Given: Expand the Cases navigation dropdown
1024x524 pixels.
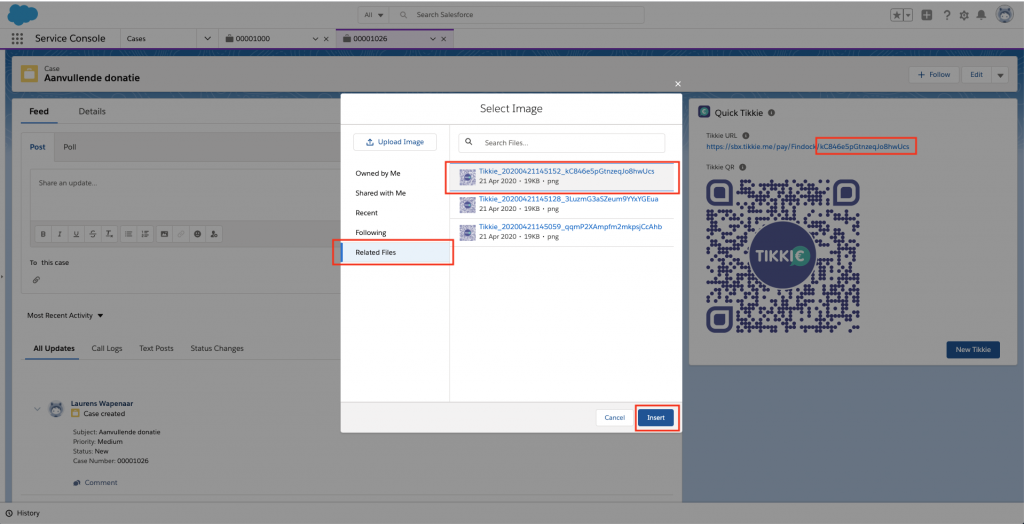Looking at the screenshot, I should click(x=207, y=38).
